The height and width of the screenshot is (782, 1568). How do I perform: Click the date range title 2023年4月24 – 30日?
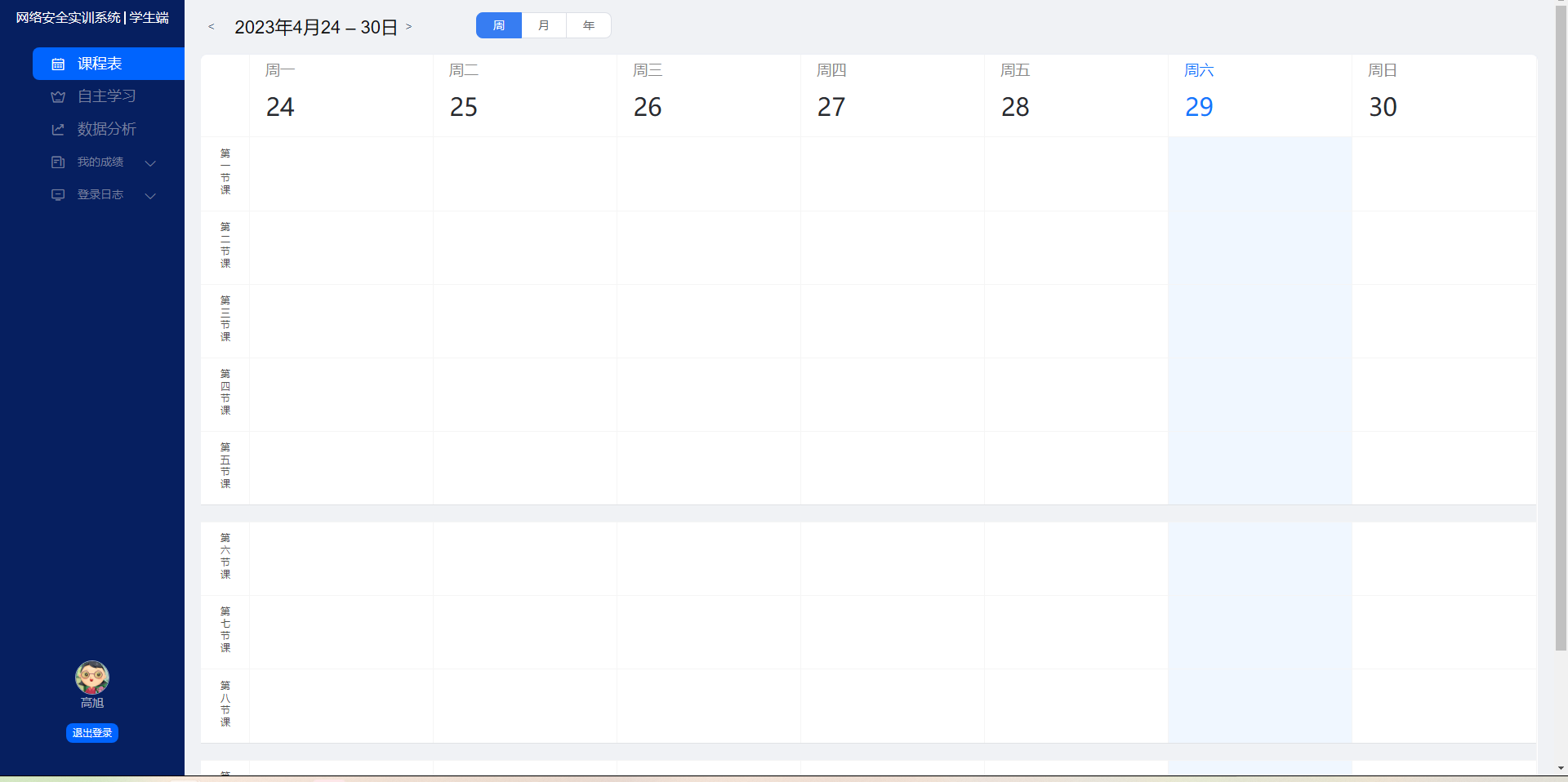[316, 27]
